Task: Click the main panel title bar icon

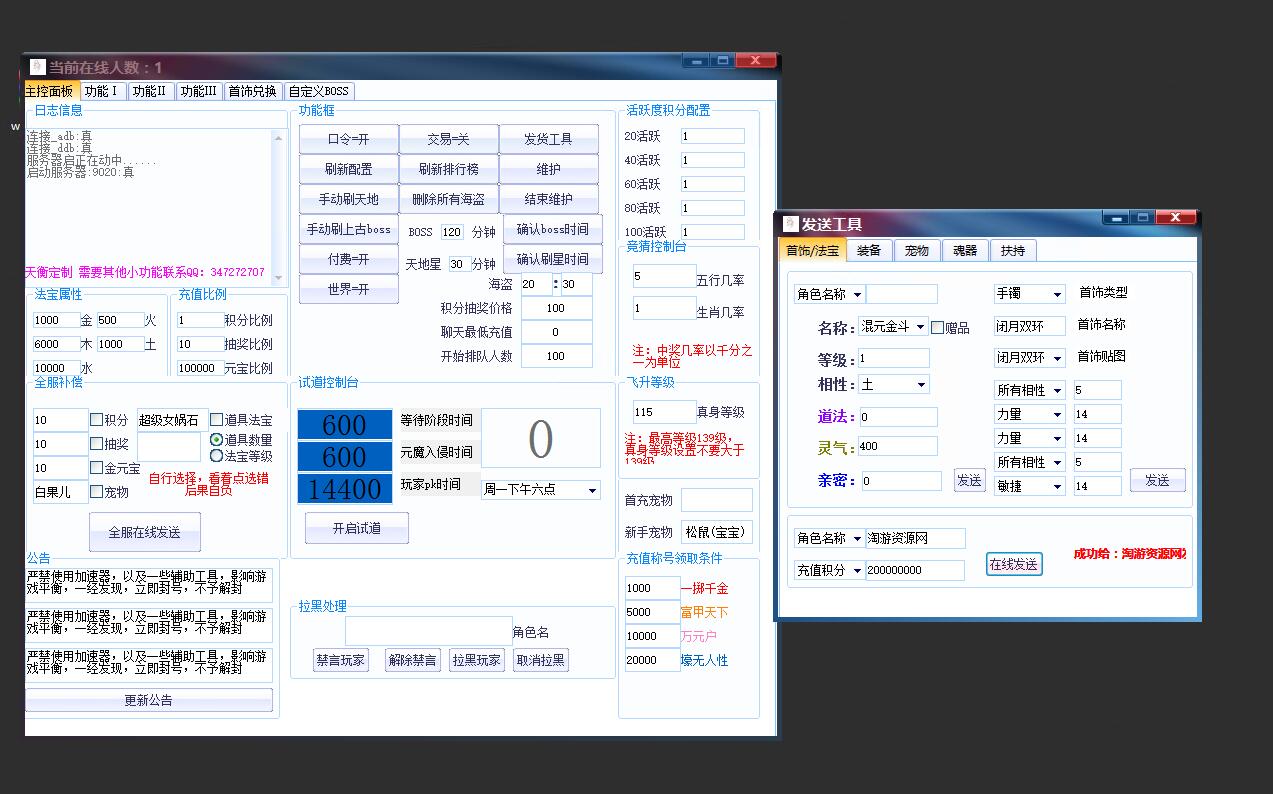Action: pos(38,67)
